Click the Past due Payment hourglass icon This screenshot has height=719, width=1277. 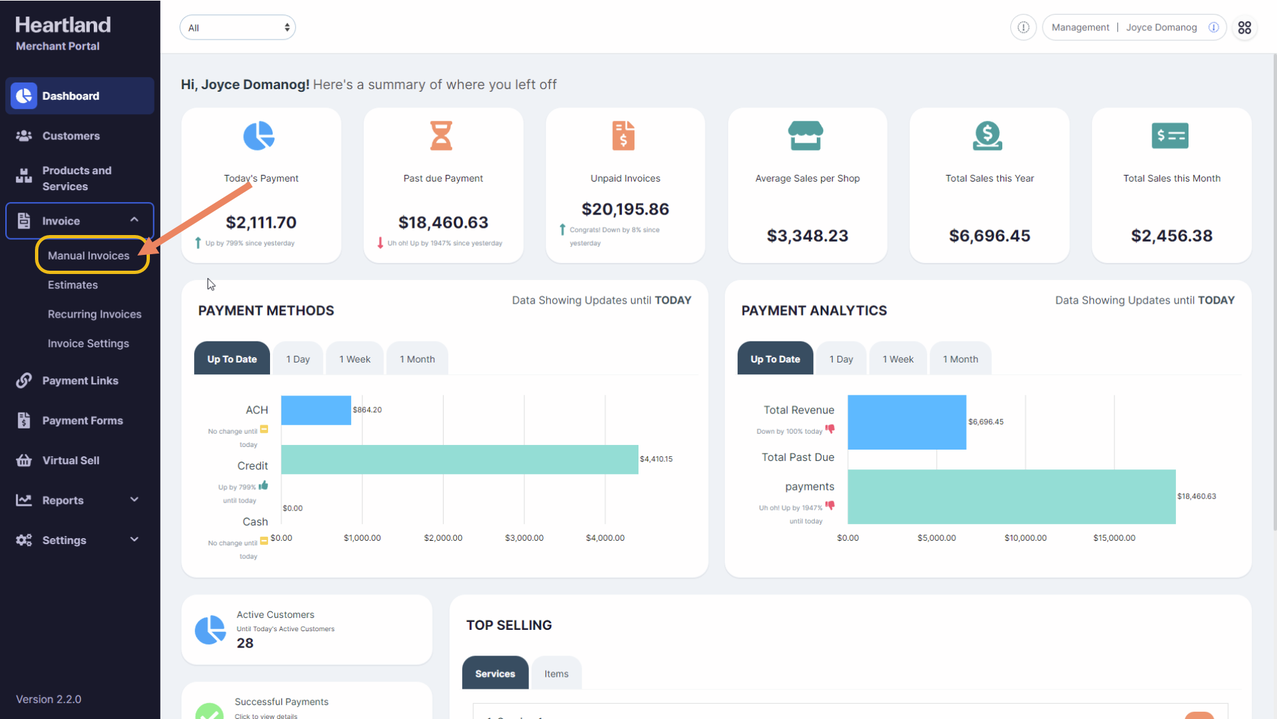441,136
